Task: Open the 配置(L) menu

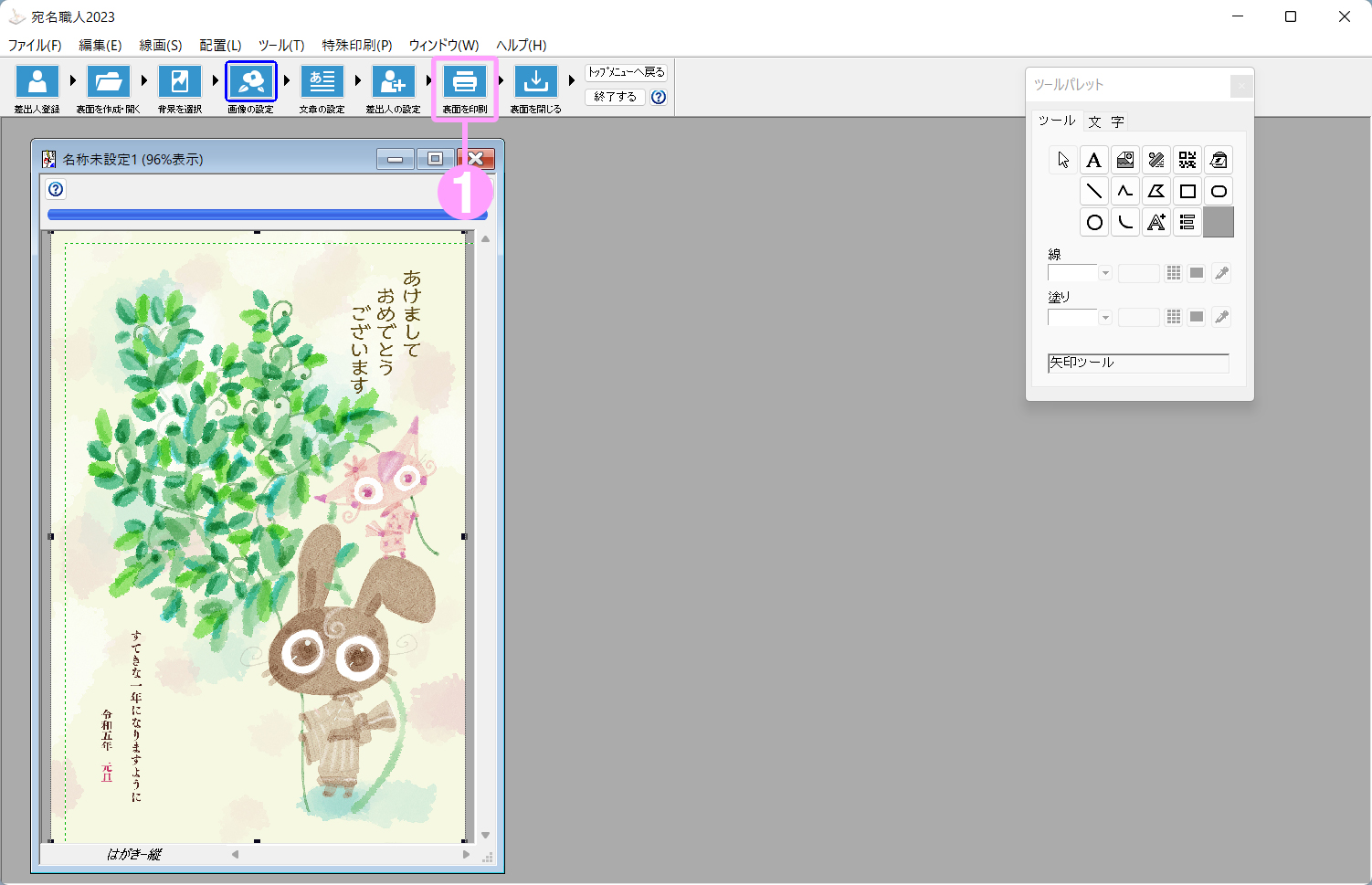Action: click(220, 45)
